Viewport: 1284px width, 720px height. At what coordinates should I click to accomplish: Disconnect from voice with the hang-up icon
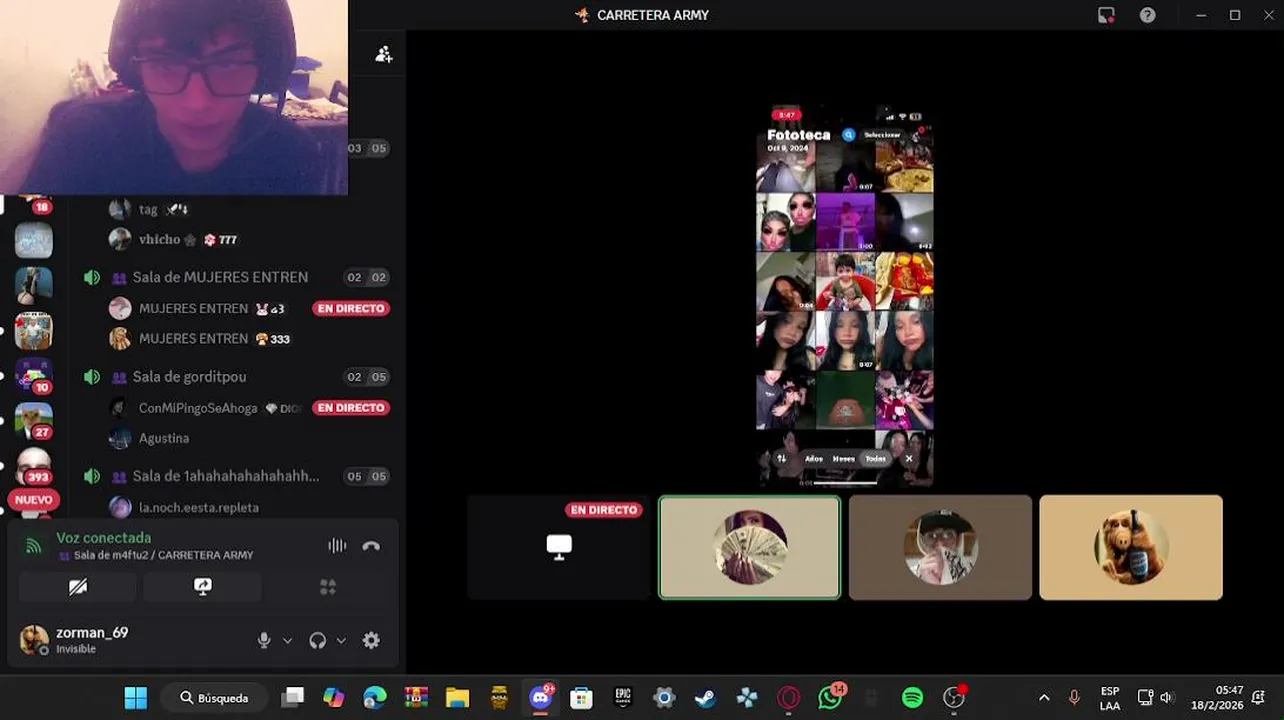[371, 546]
